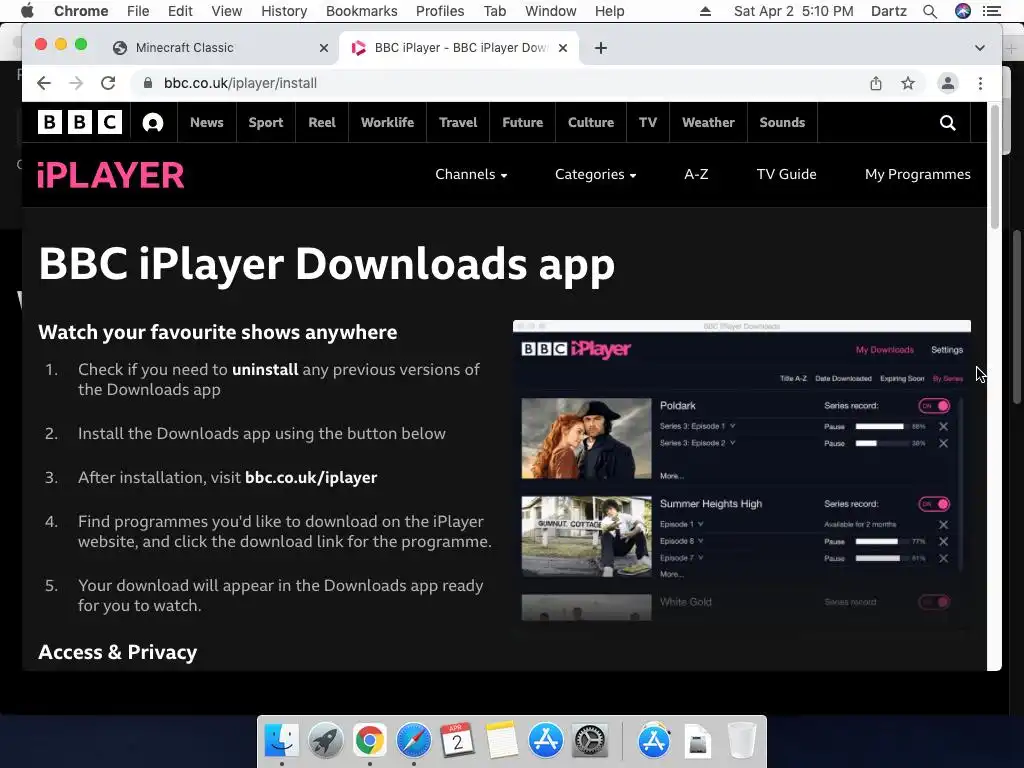Click Chrome's forward arrow
The image size is (1024, 768).
(76, 83)
